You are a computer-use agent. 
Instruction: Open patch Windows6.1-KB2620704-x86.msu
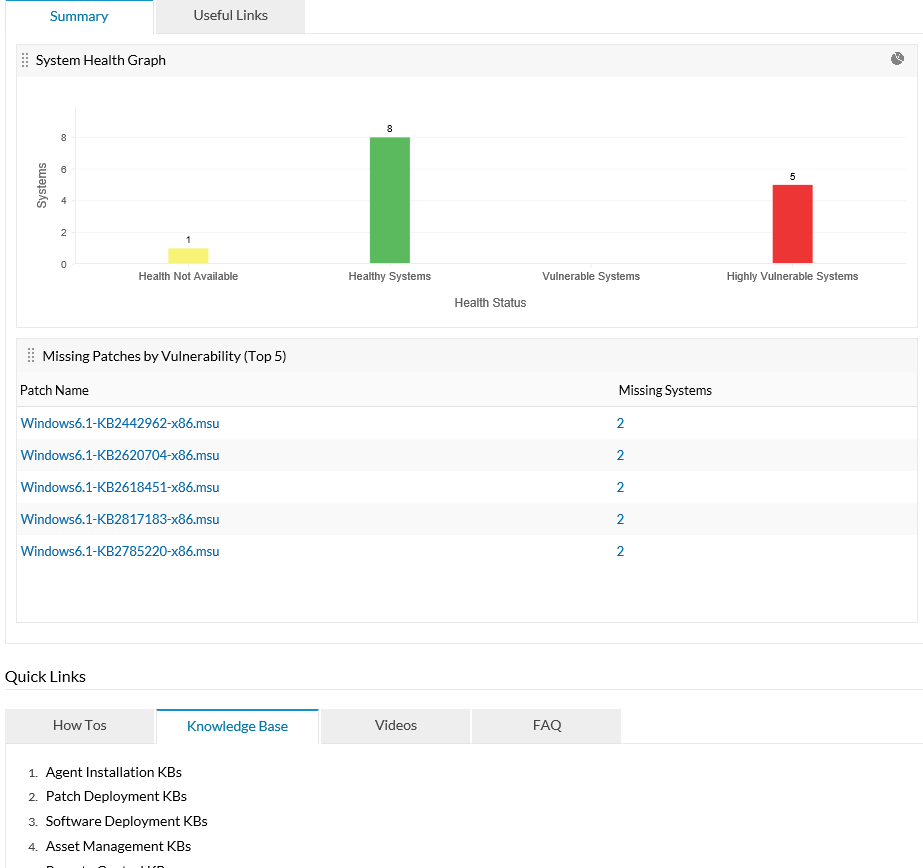[x=120, y=455]
